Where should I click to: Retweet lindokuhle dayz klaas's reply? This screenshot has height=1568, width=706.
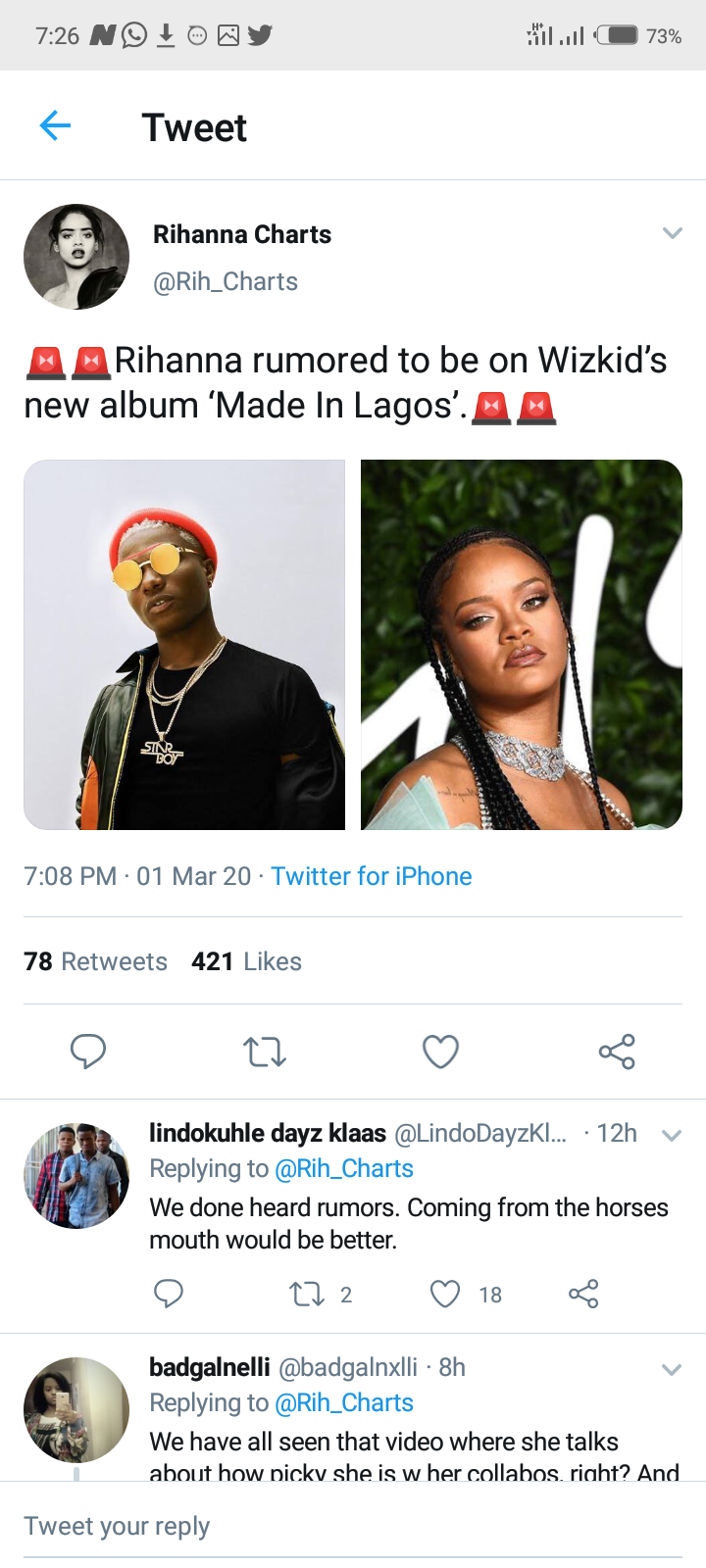308,1294
